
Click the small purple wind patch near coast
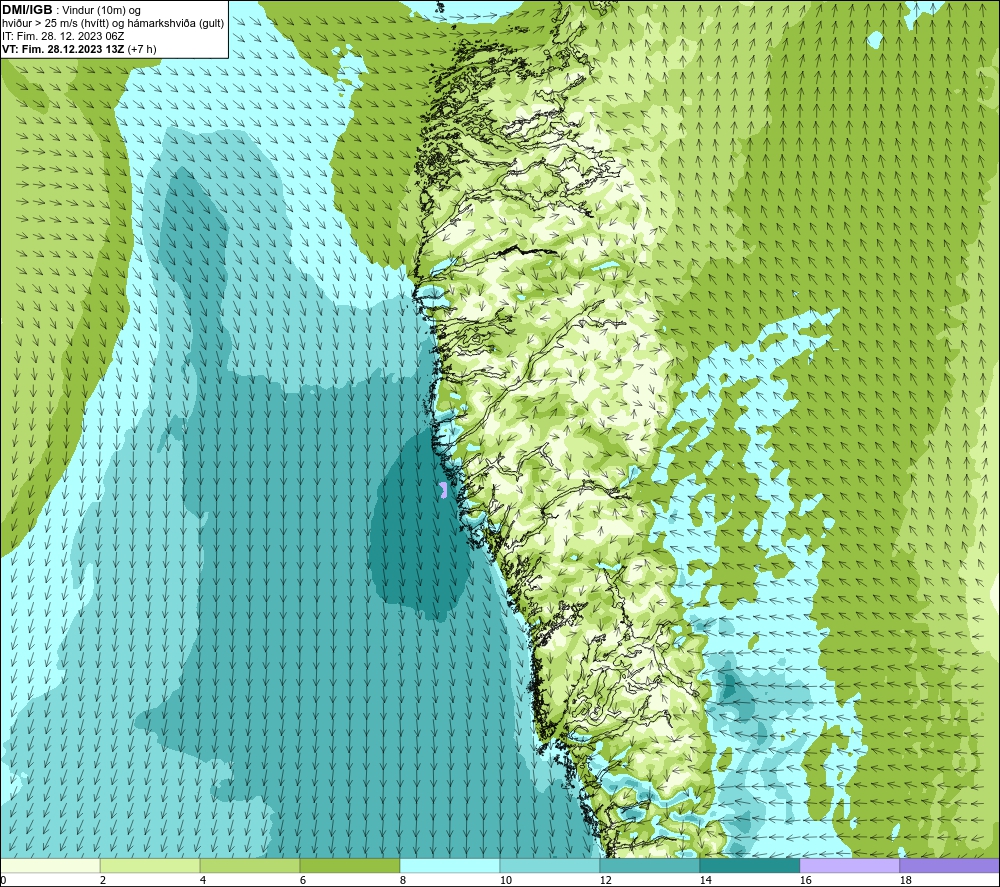pyautogui.click(x=443, y=490)
